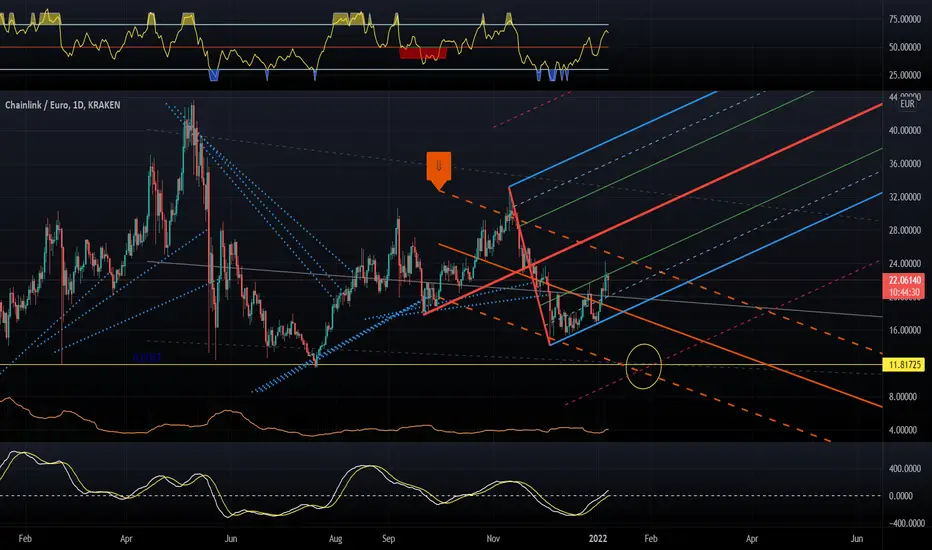
Task: Click the yellow circle target annotation
Action: pyautogui.click(x=644, y=366)
